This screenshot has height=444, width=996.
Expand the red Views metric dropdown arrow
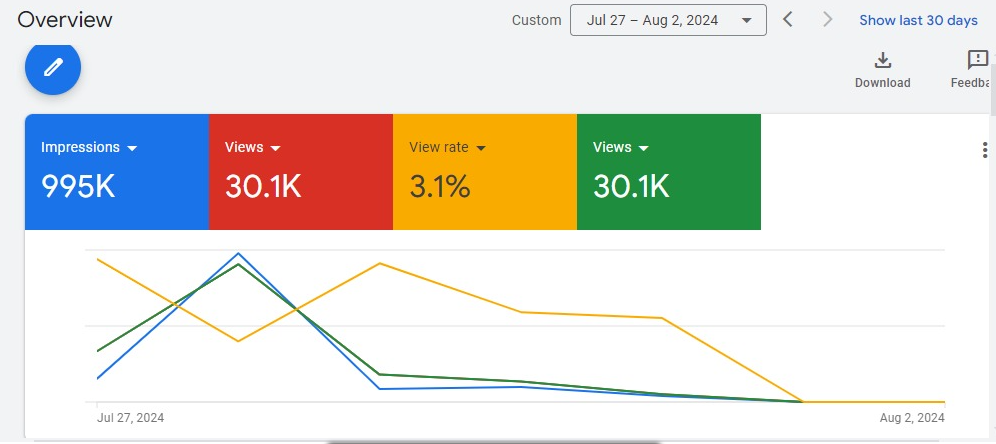276,148
